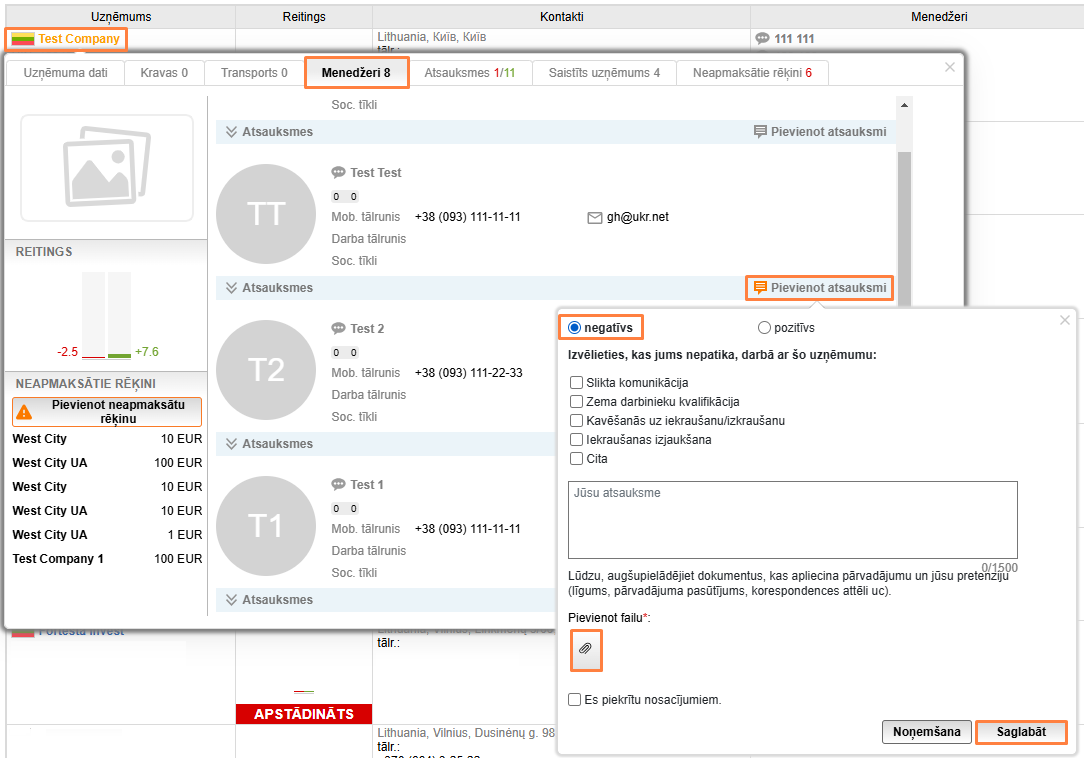1084x759 pixels.
Task: Check the Slikta komunikācija checkbox
Action: 576,382
